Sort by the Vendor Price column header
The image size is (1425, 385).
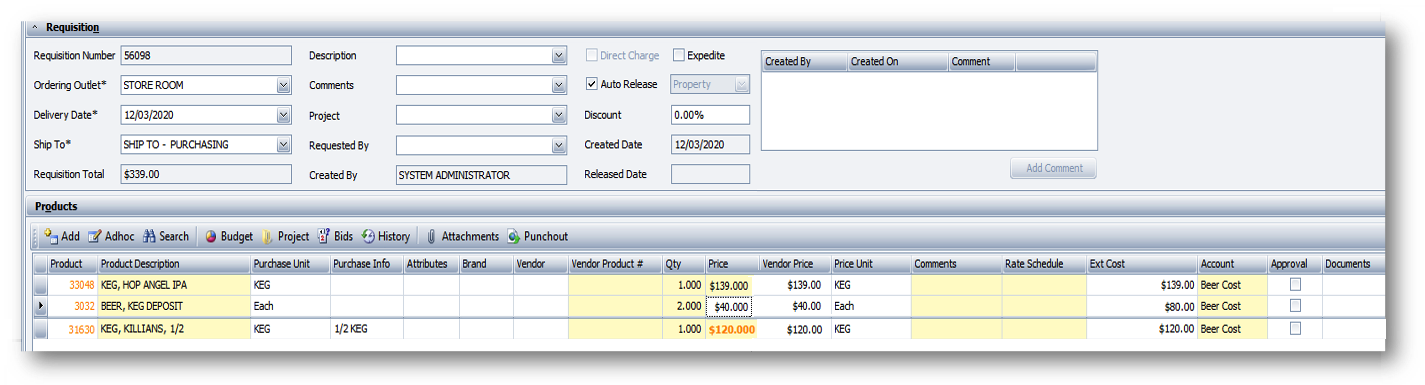click(795, 264)
